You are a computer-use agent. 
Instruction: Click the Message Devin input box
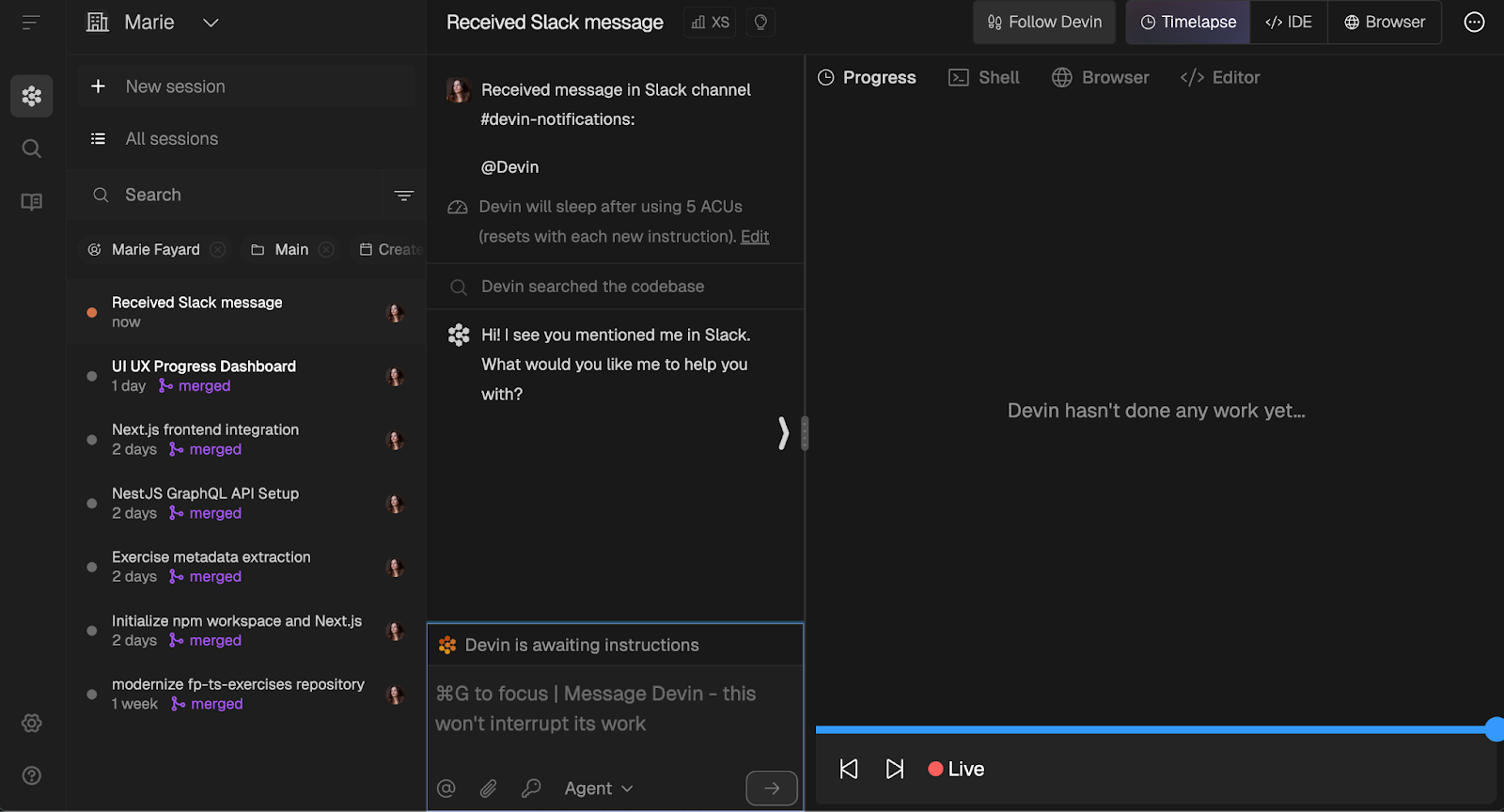point(615,709)
